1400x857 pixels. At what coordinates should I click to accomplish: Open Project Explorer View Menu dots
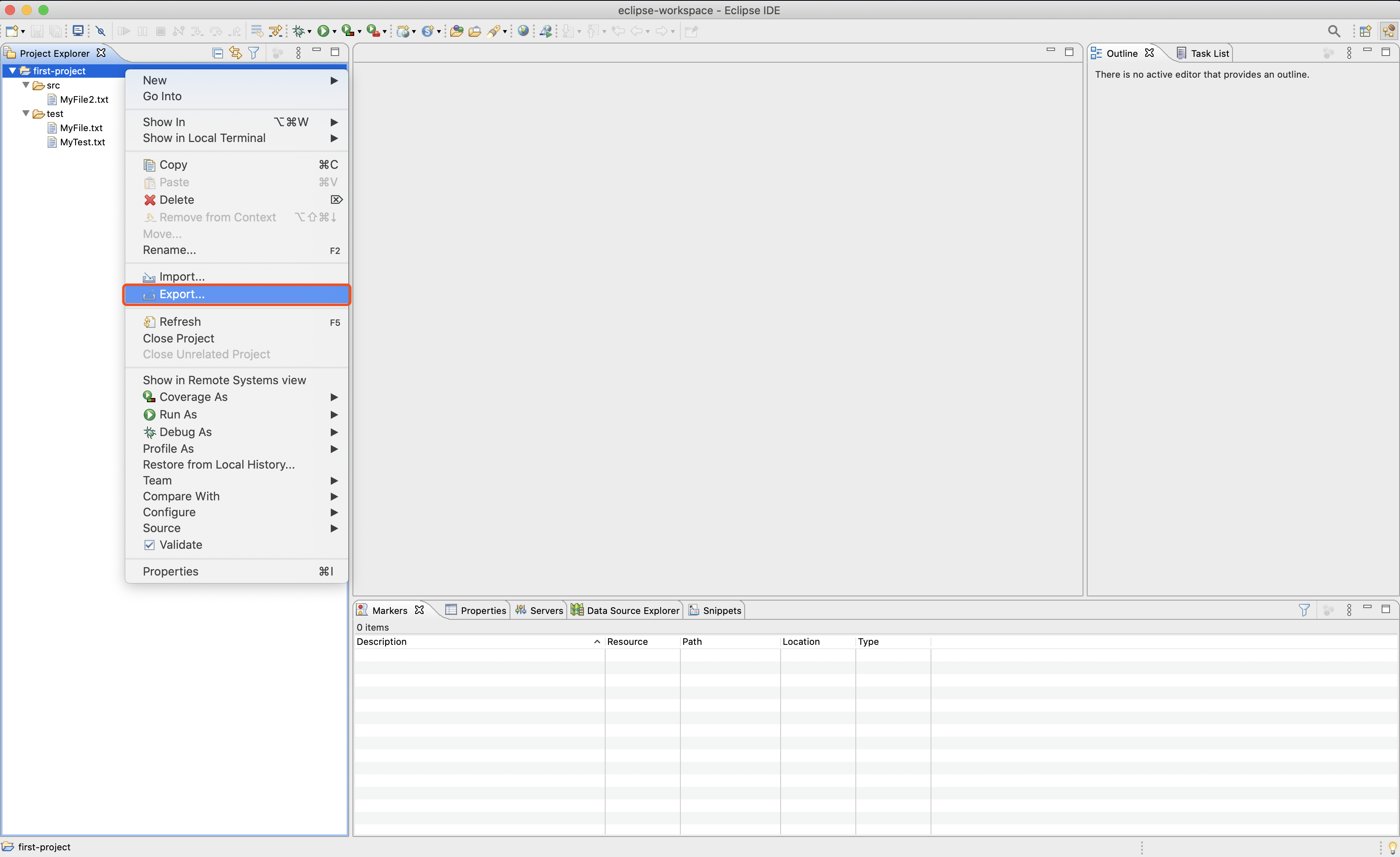(x=298, y=53)
